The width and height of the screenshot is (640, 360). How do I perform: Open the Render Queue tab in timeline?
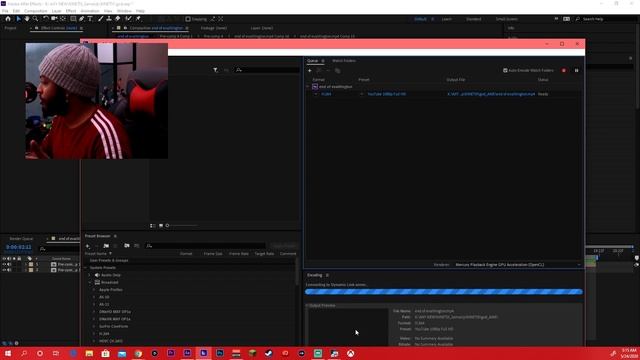[x=21, y=239]
